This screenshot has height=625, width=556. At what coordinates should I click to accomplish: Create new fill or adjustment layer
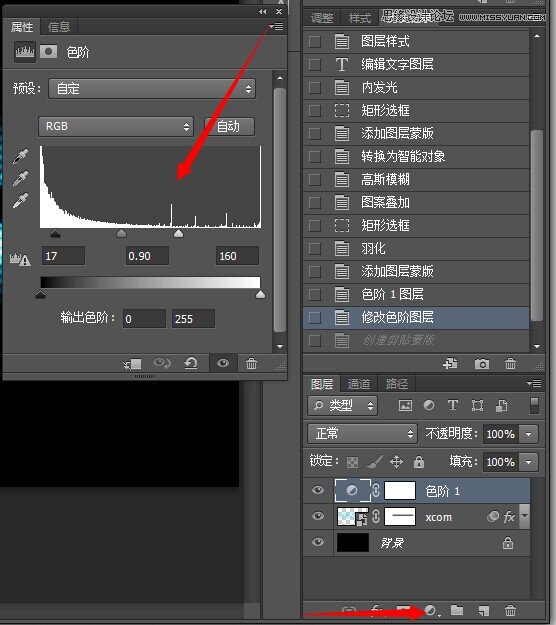(x=430, y=610)
